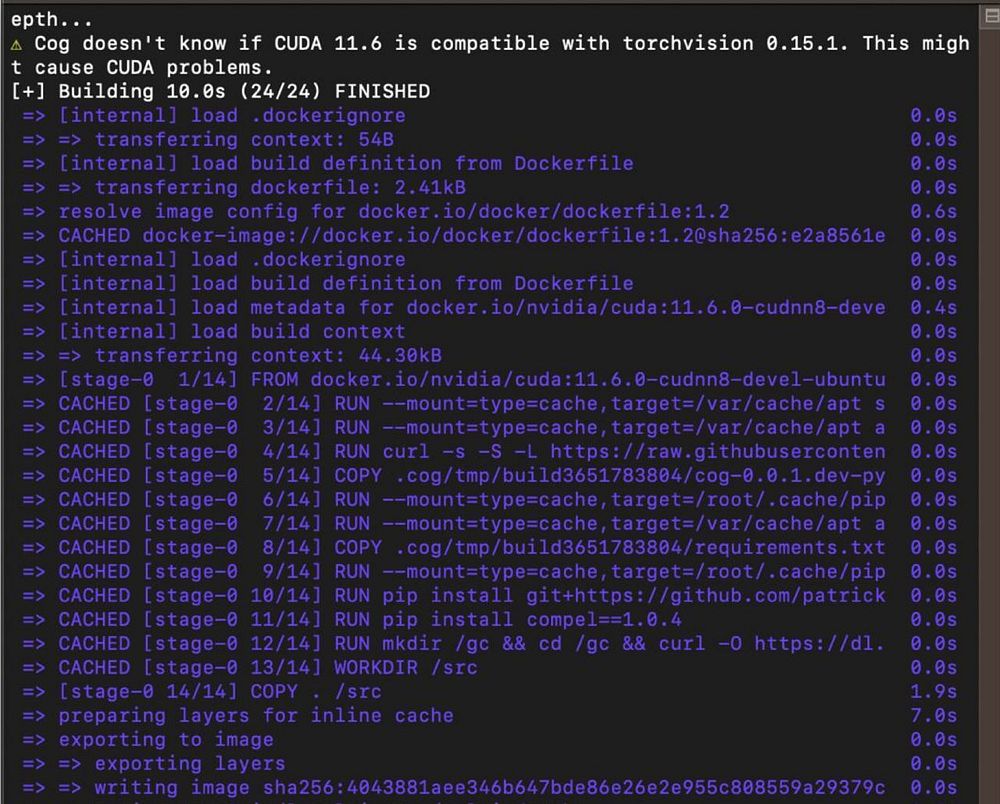Screen dimensions: 1000x804
Task: Click the docker-image sha256:e2a8561e CACHED line
Action: 470,236
